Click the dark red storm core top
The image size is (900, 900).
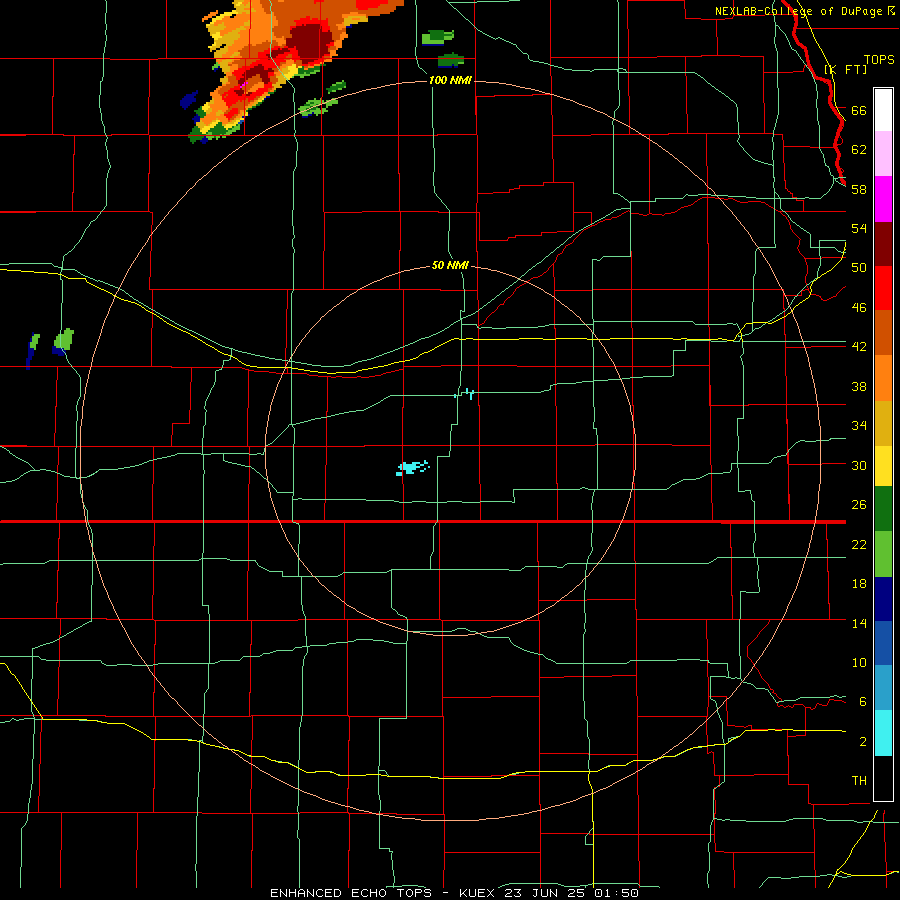[x=311, y=41]
